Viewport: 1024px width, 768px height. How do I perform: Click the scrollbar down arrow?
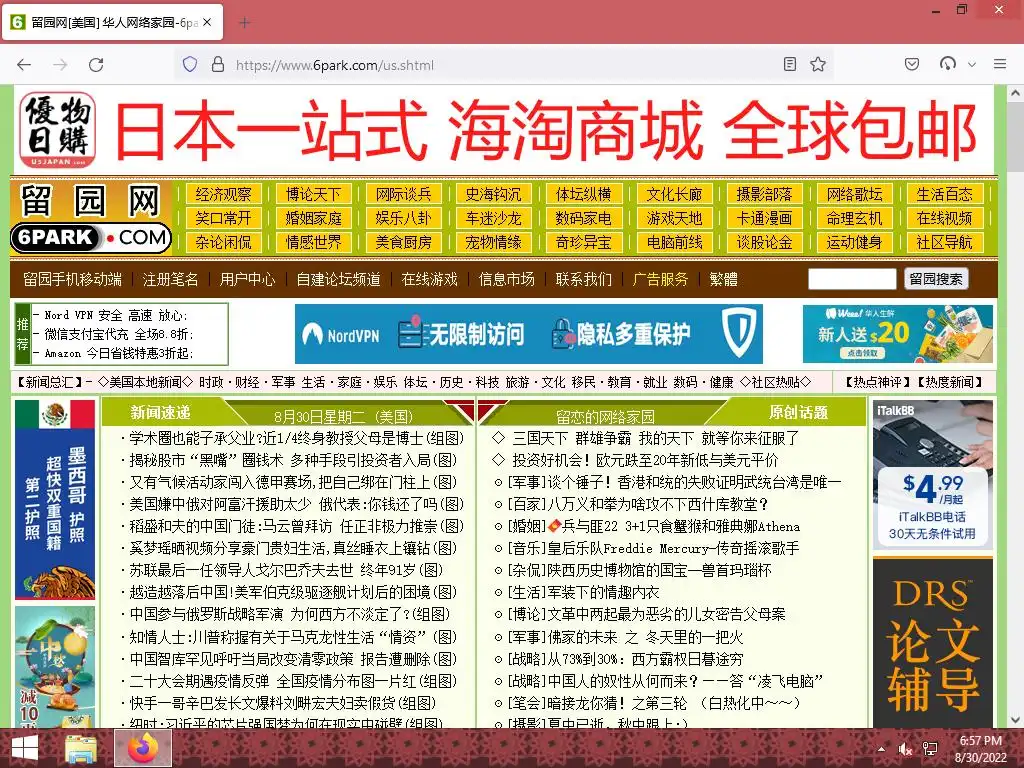pos(1015,720)
